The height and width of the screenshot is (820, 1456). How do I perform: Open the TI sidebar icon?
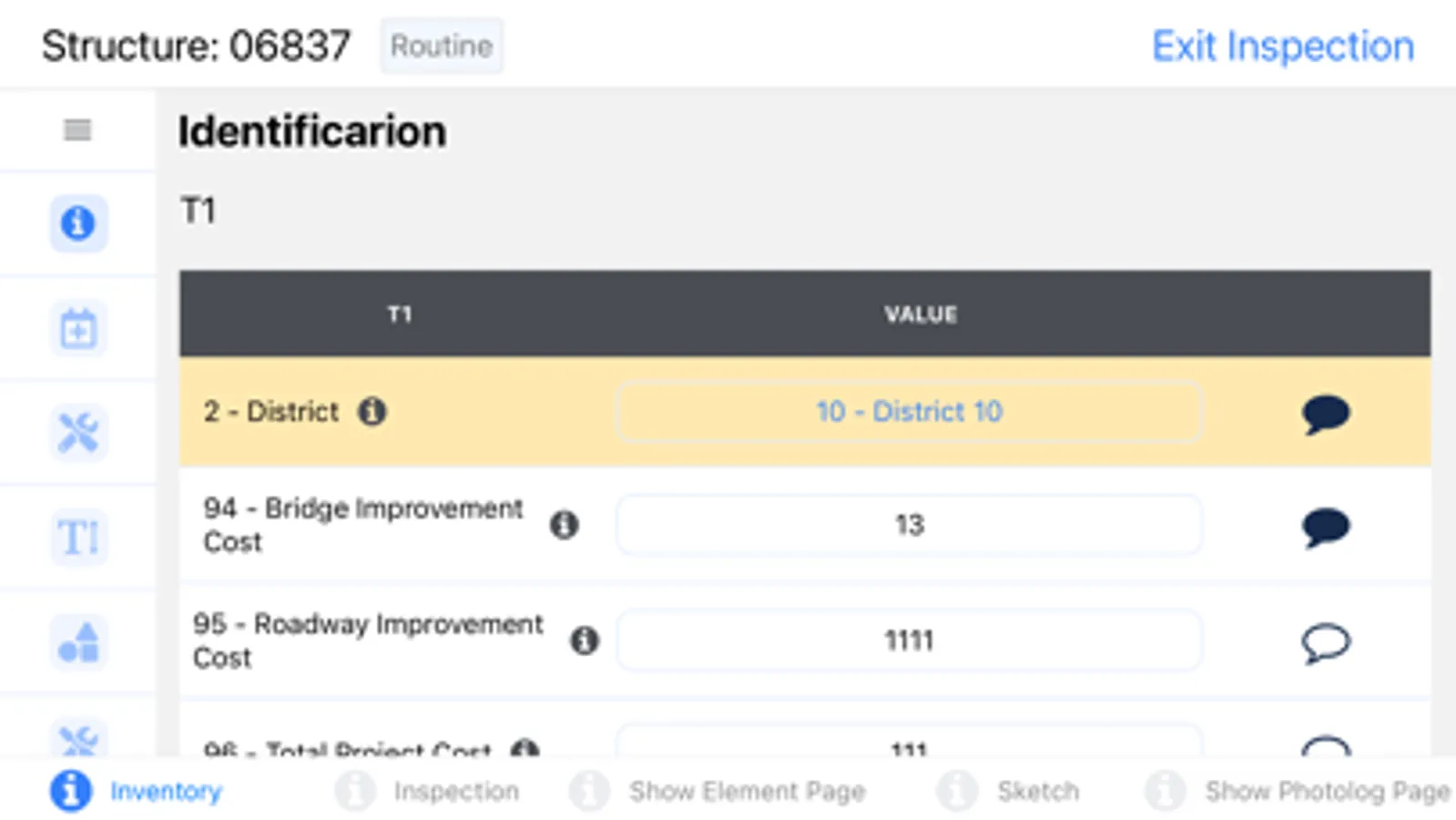(x=78, y=538)
